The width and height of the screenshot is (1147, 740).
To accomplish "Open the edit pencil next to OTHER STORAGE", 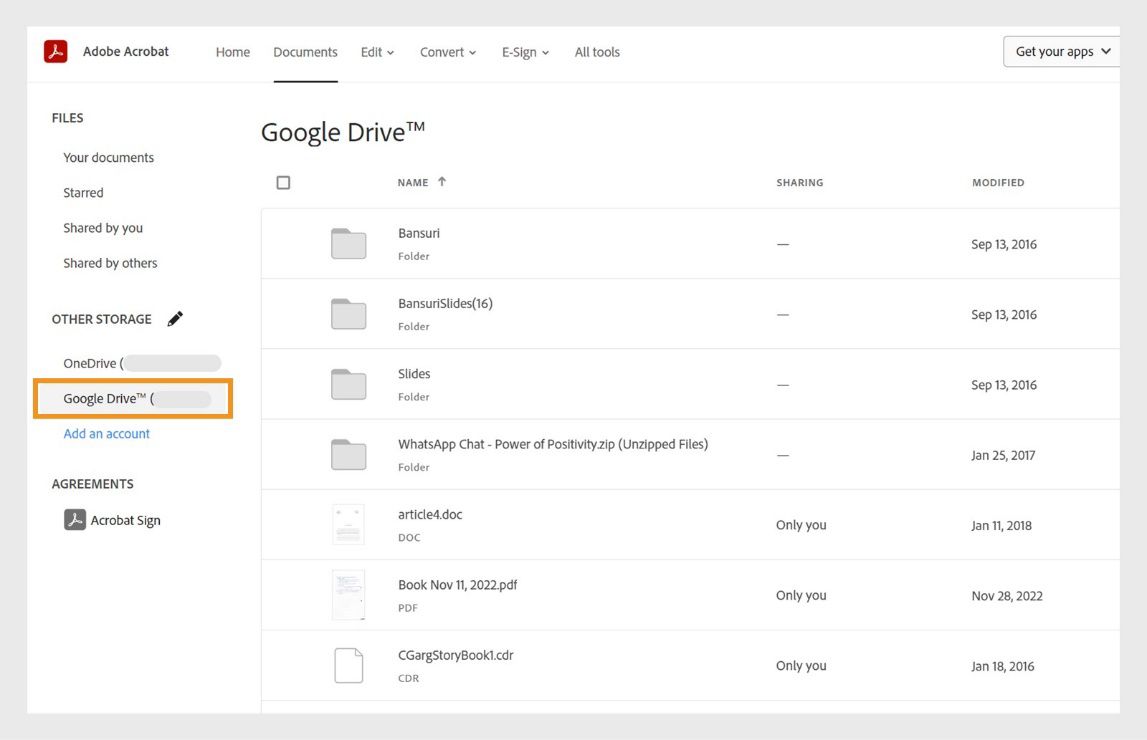I will [x=175, y=318].
